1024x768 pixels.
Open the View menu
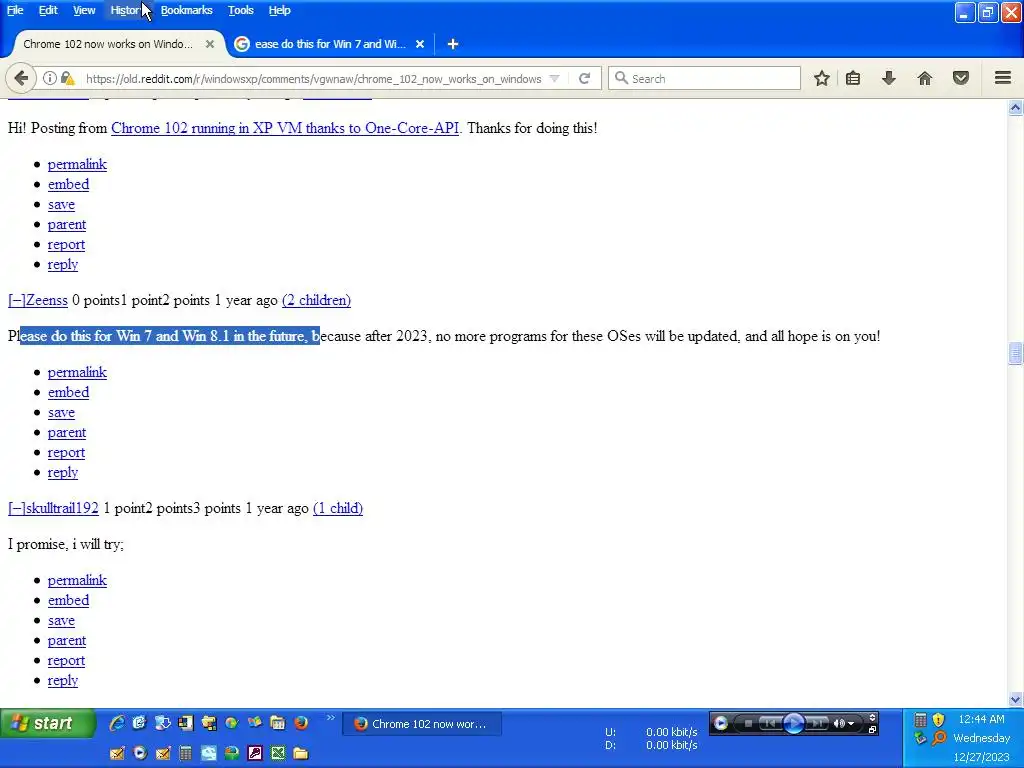84,10
